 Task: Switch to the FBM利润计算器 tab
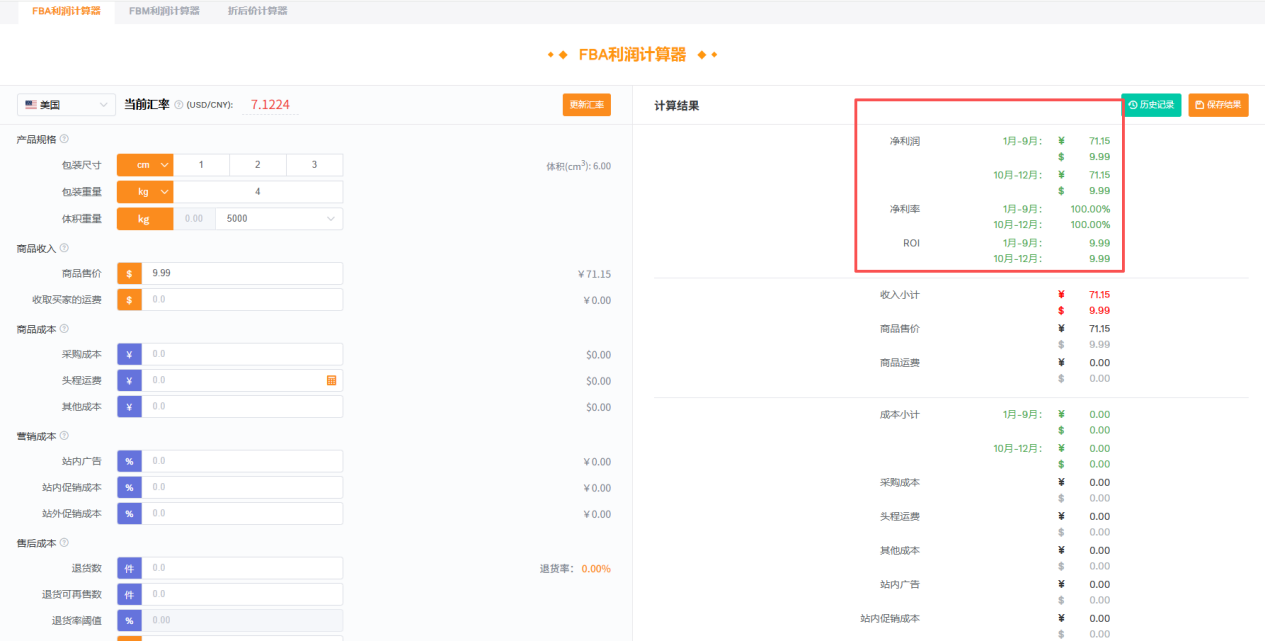click(x=164, y=11)
